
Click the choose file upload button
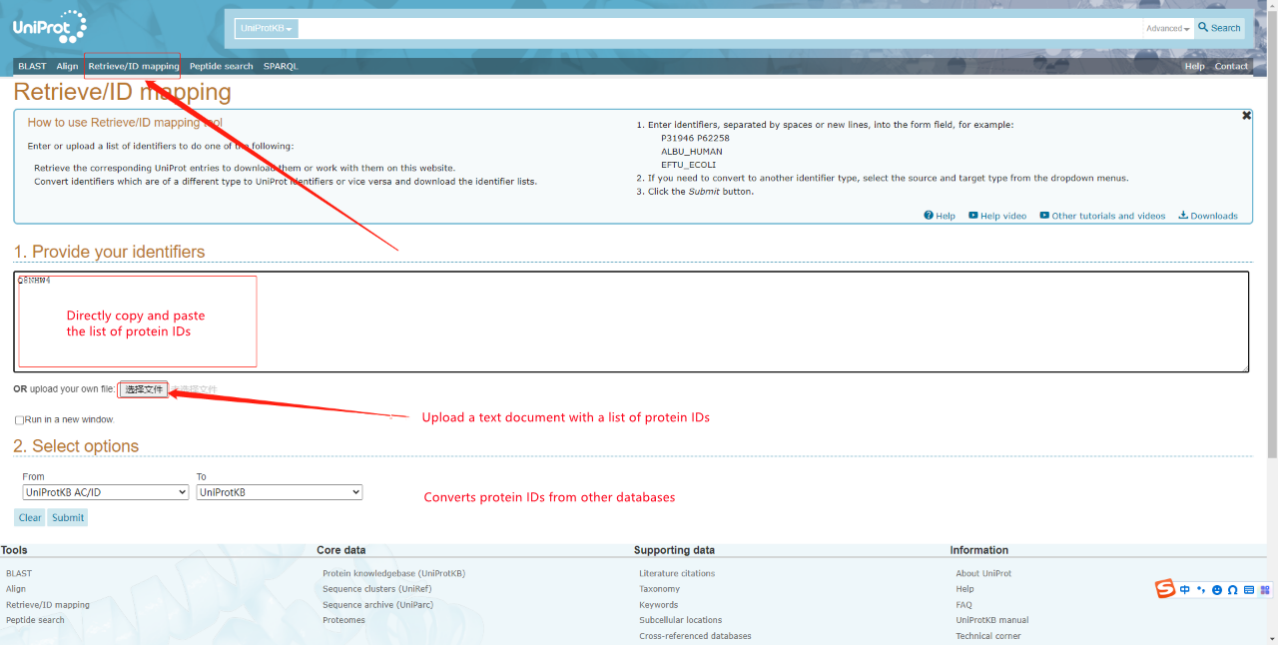coord(143,389)
